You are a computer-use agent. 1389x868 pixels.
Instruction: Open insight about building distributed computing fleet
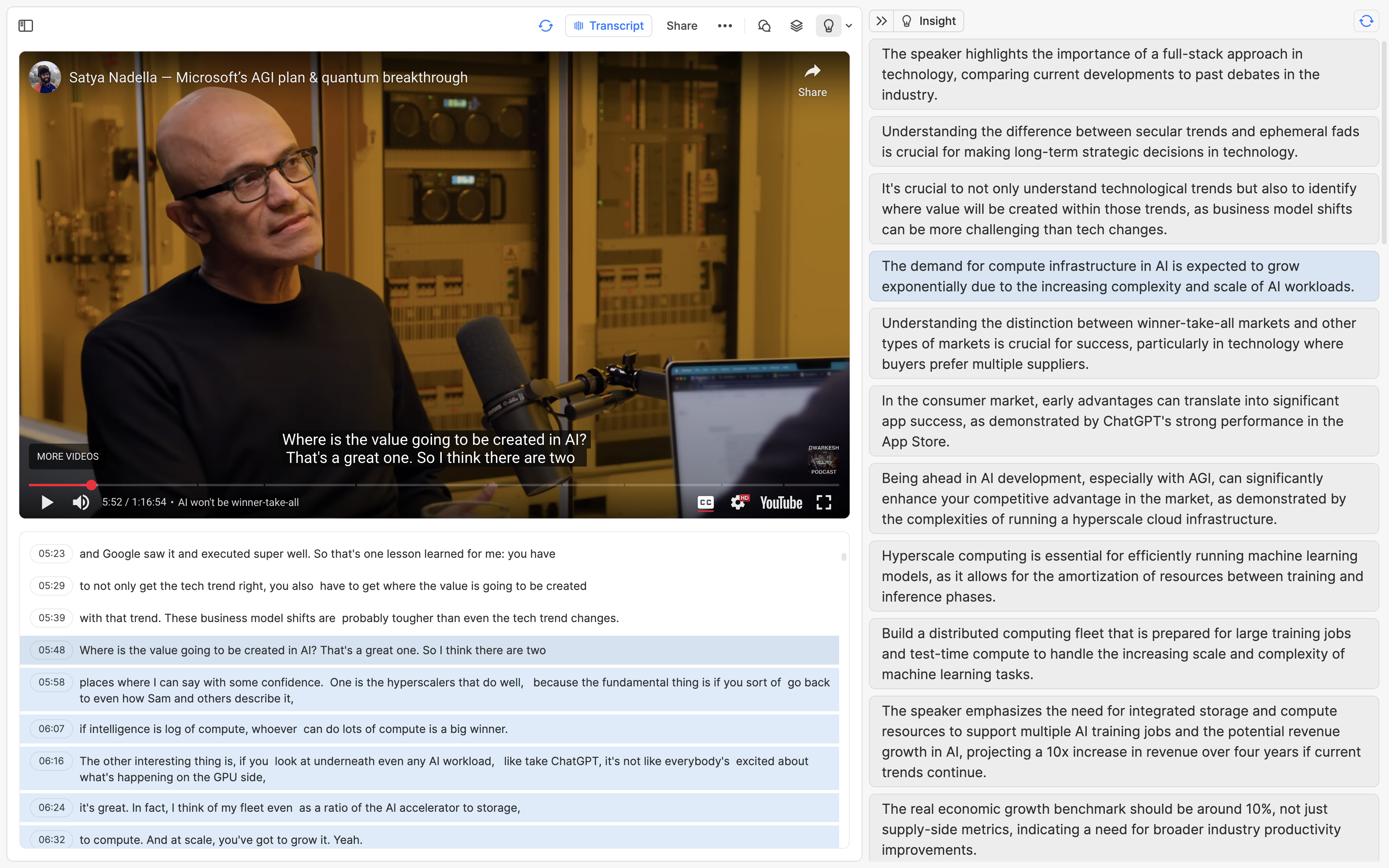pyautogui.click(x=1123, y=653)
